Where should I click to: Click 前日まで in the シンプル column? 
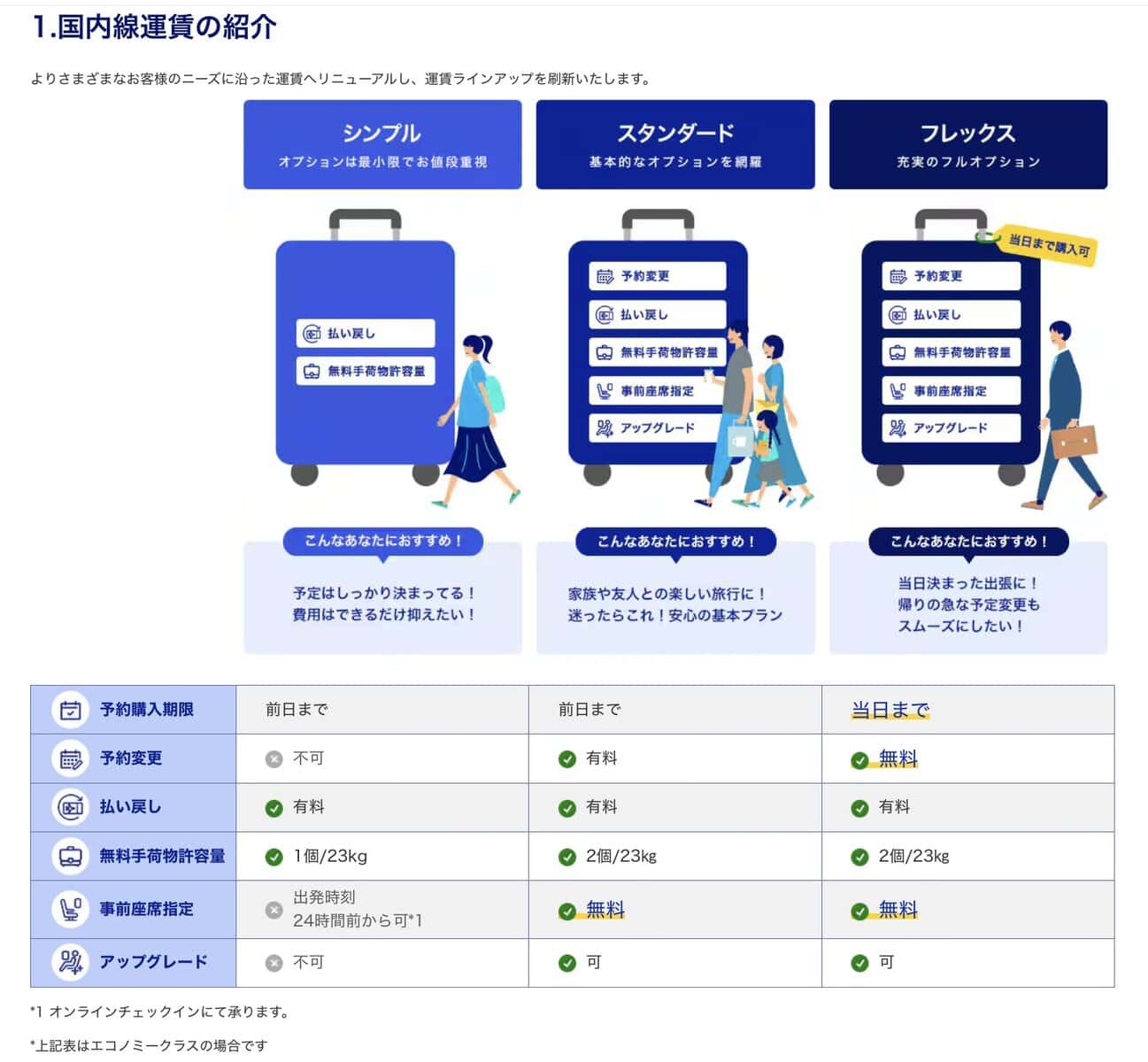coord(297,710)
